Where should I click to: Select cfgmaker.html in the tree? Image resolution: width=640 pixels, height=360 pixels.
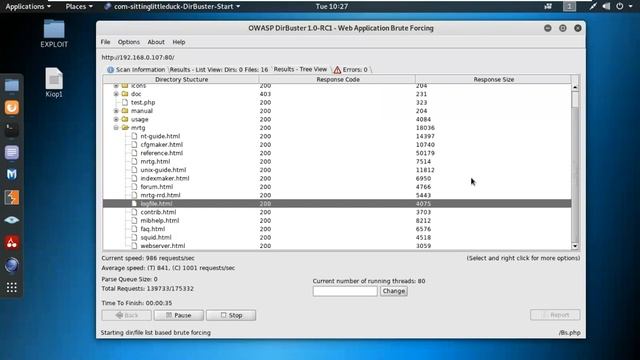coord(162,144)
